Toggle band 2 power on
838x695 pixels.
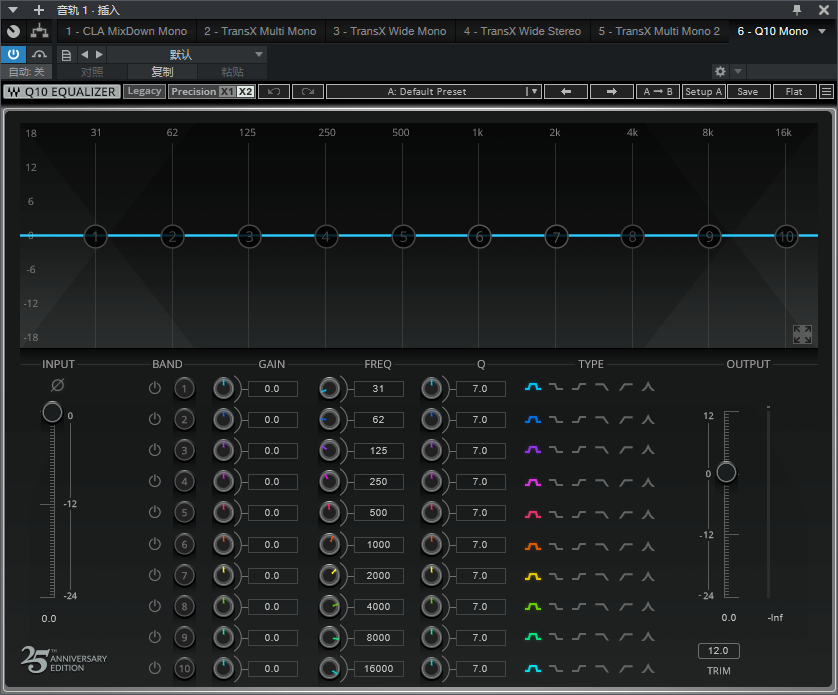click(155, 419)
